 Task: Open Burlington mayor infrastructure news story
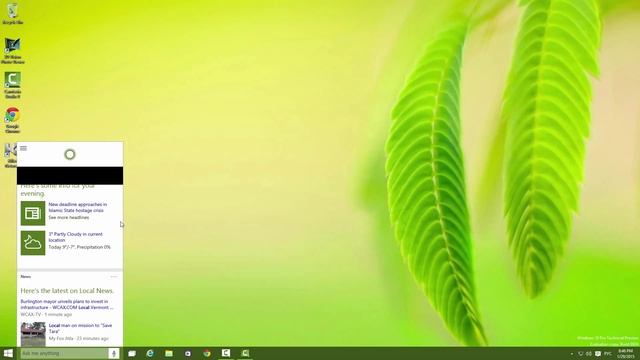67,304
